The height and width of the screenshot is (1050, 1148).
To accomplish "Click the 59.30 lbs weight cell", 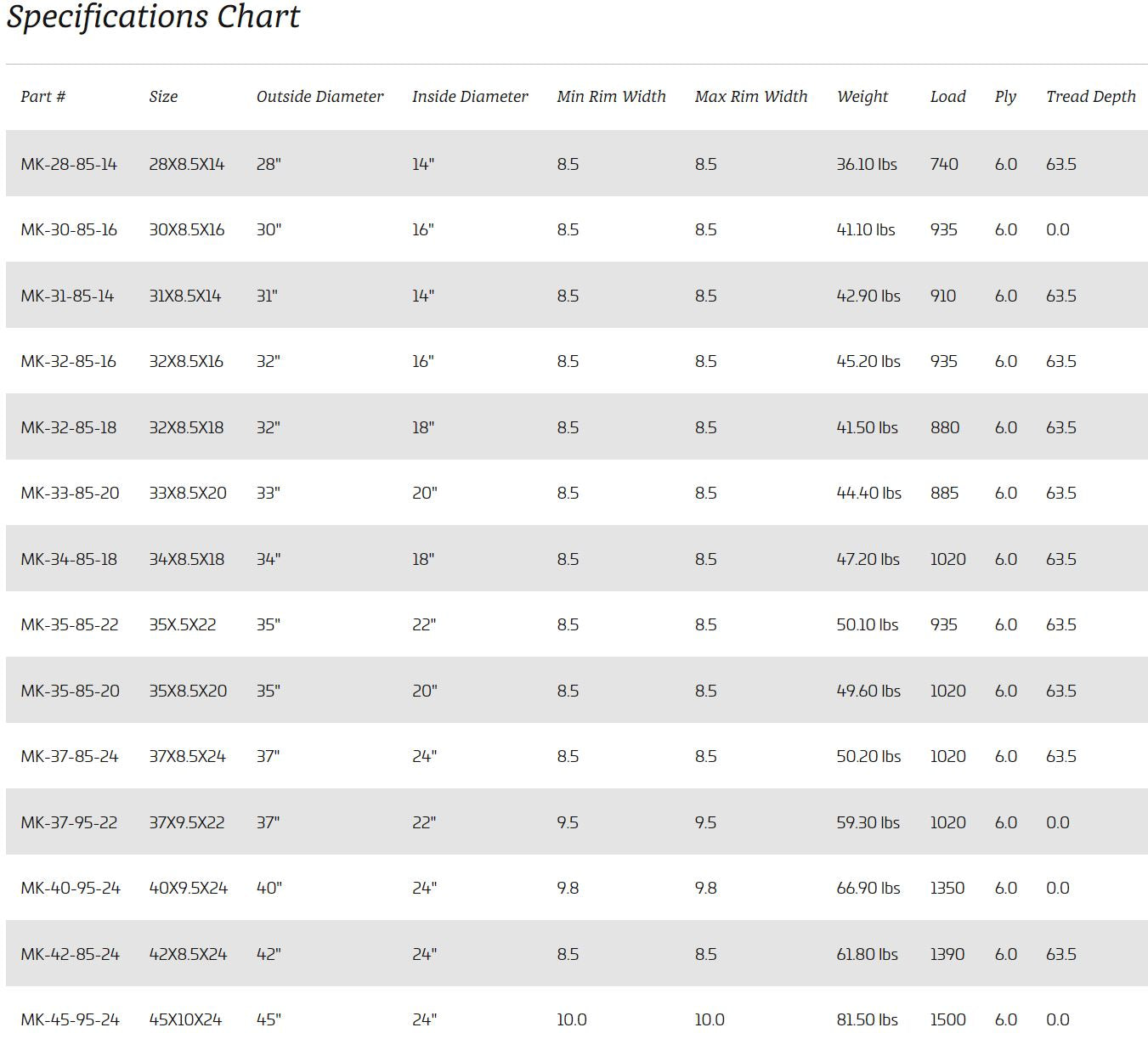I will coord(868,822).
